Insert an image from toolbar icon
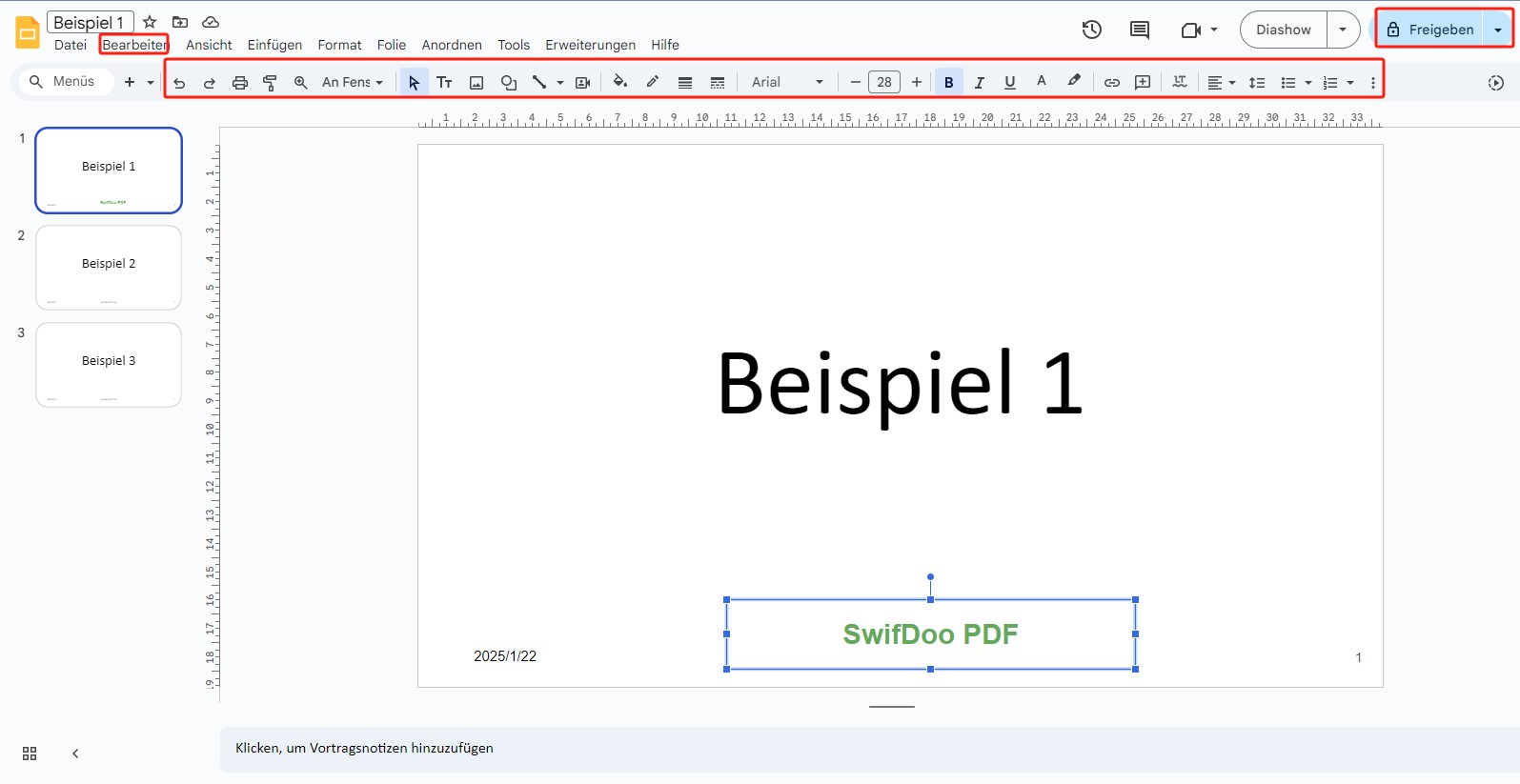The width and height of the screenshot is (1520, 784). tap(476, 83)
